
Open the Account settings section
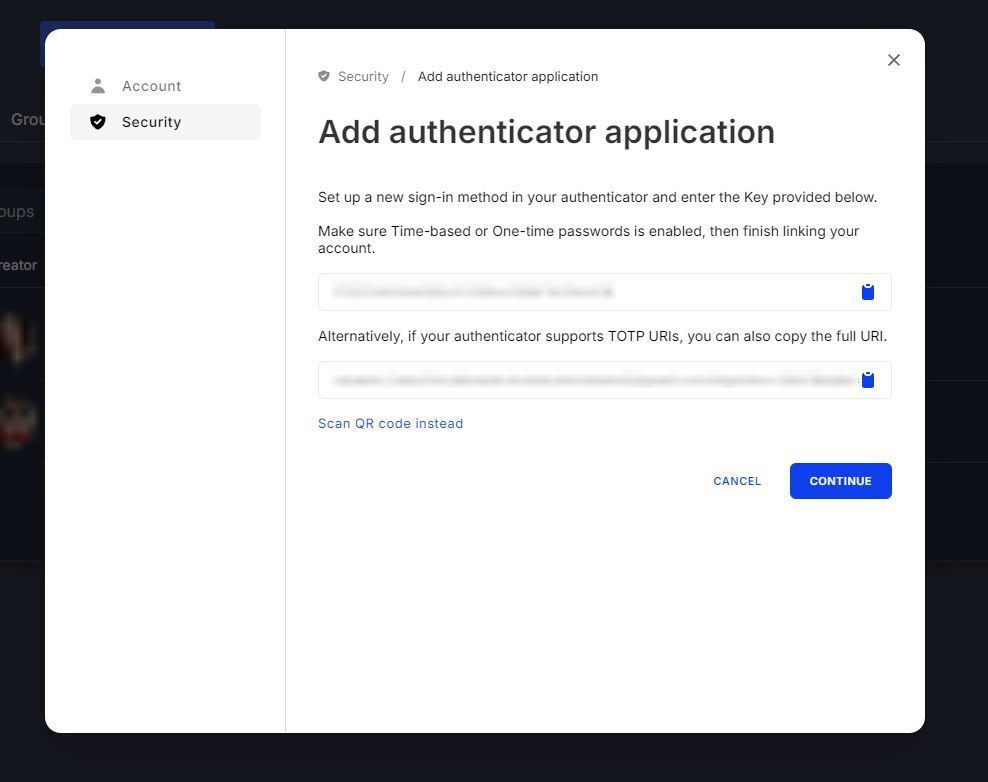[x=151, y=86]
